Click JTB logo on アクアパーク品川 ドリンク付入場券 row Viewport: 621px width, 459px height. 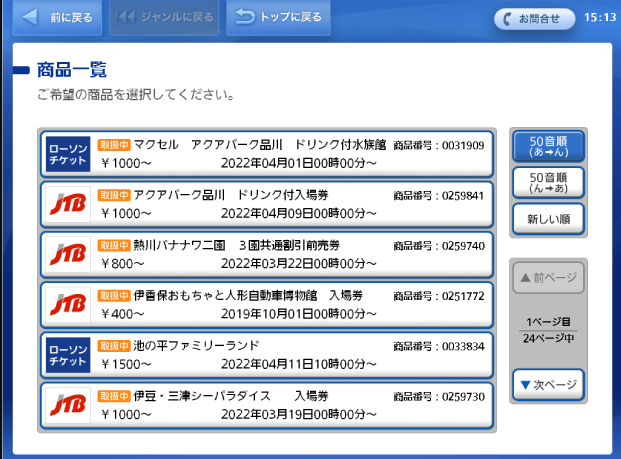[68, 204]
